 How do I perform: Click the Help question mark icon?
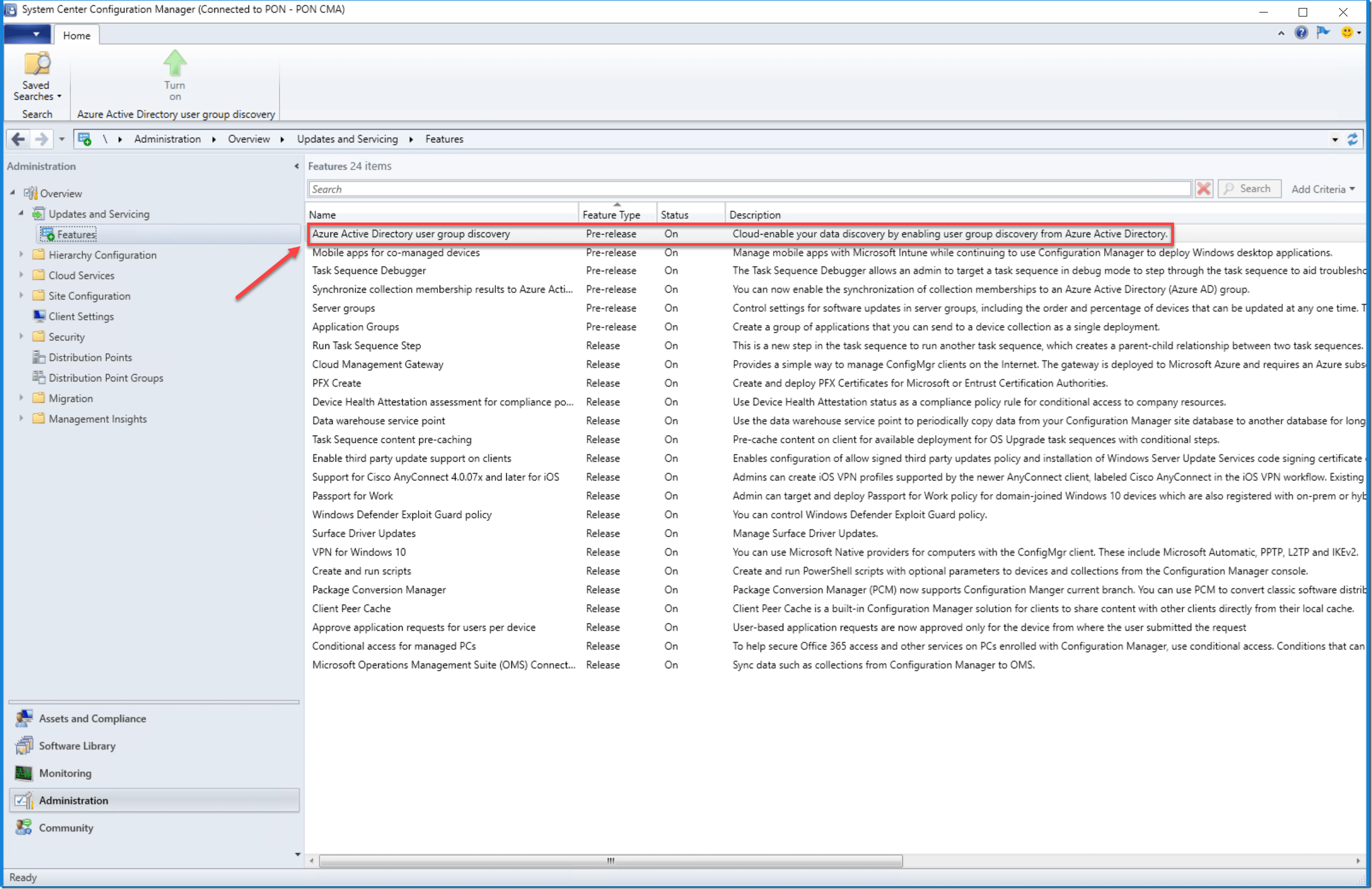(1300, 33)
